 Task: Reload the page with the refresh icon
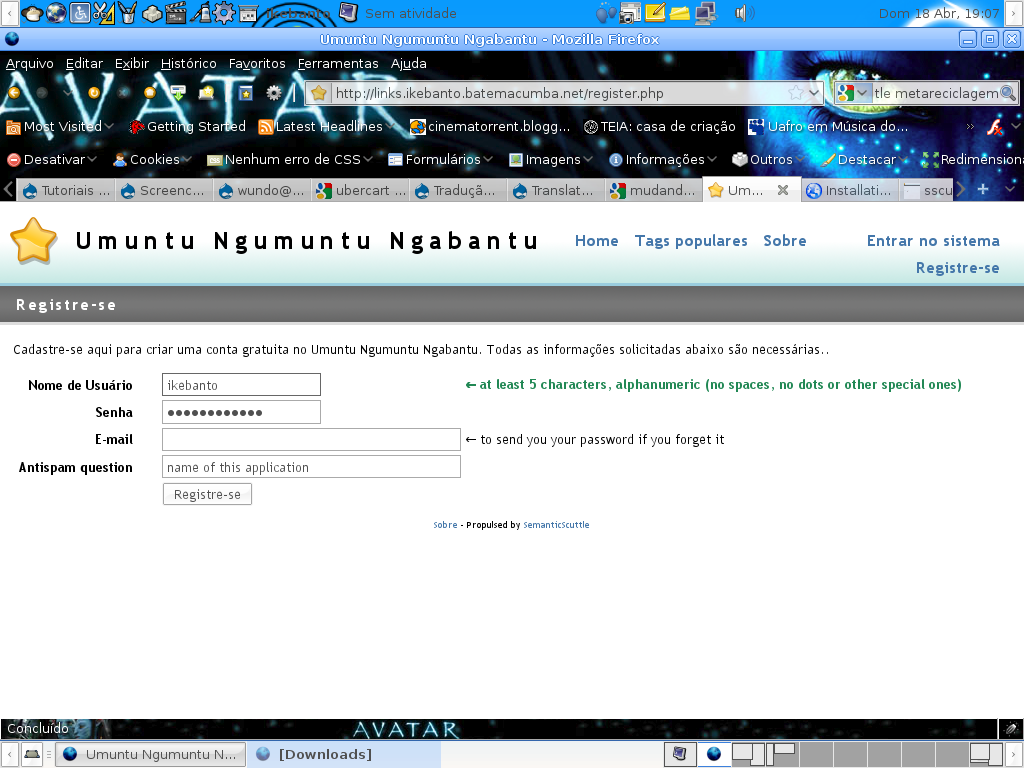tap(94, 93)
